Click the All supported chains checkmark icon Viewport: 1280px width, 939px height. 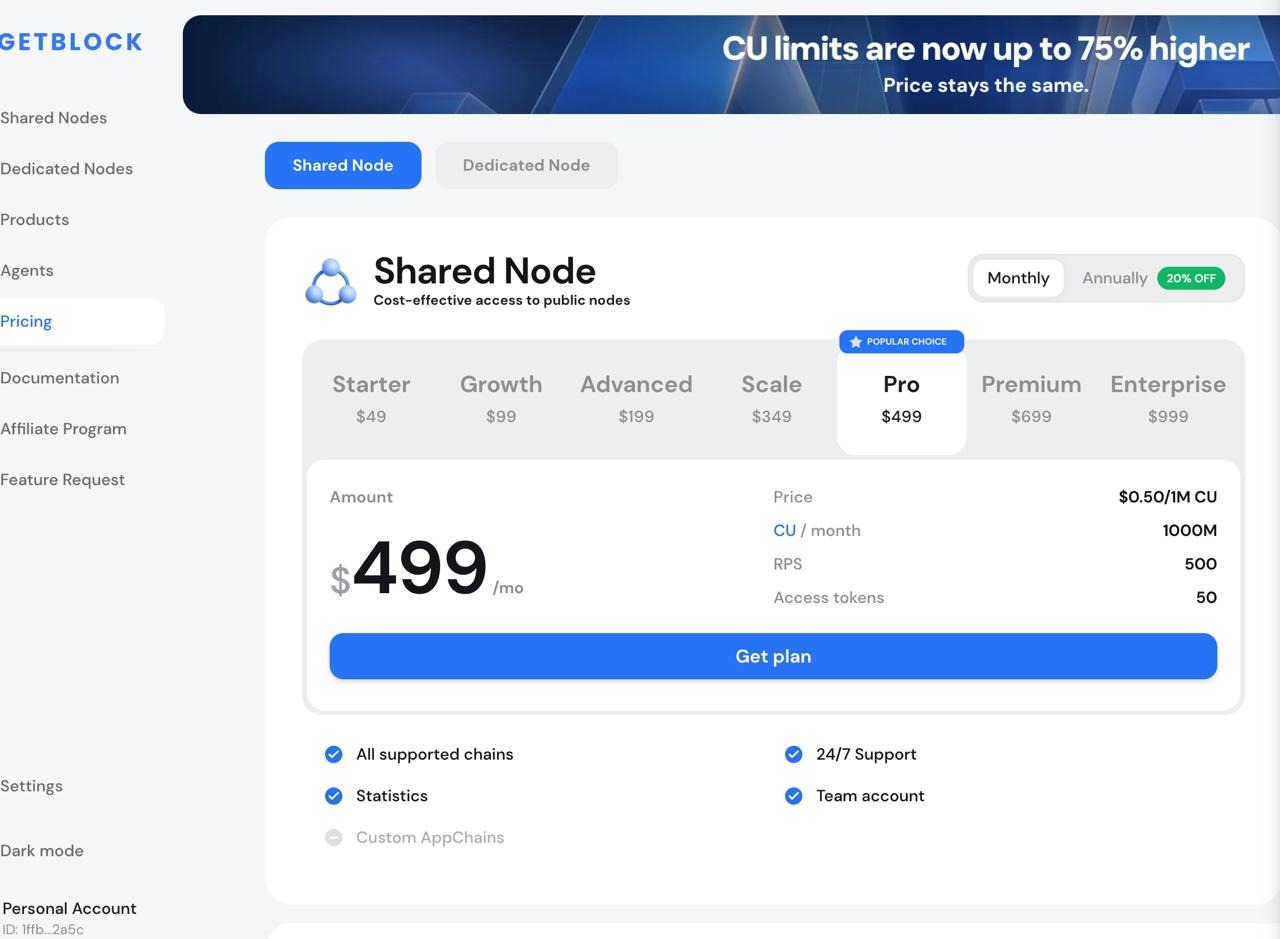[334, 754]
